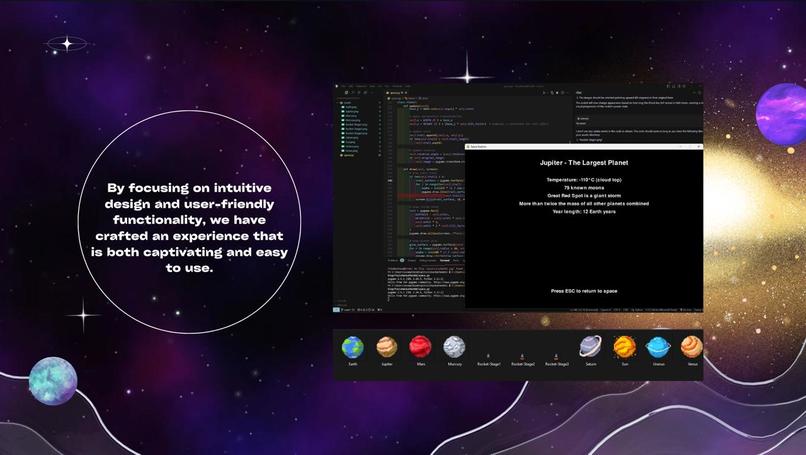The image size is (806, 455).
Task: Select the Earth planet thumbnail
Action: tap(353, 348)
